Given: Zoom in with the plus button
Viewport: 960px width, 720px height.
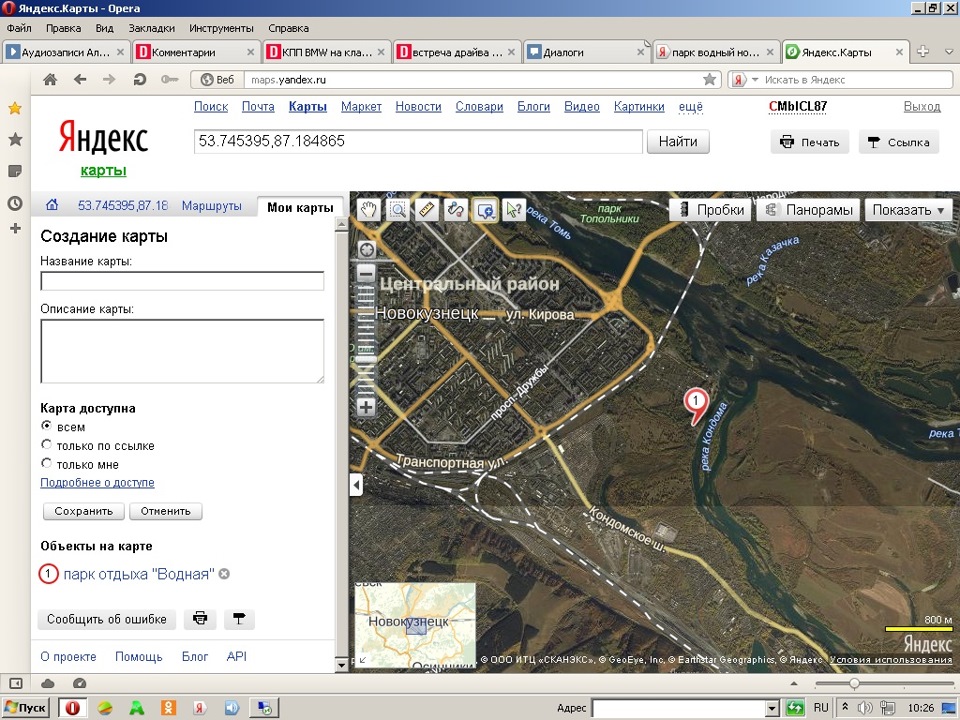Looking at the screenshot, I should point(366,407).
